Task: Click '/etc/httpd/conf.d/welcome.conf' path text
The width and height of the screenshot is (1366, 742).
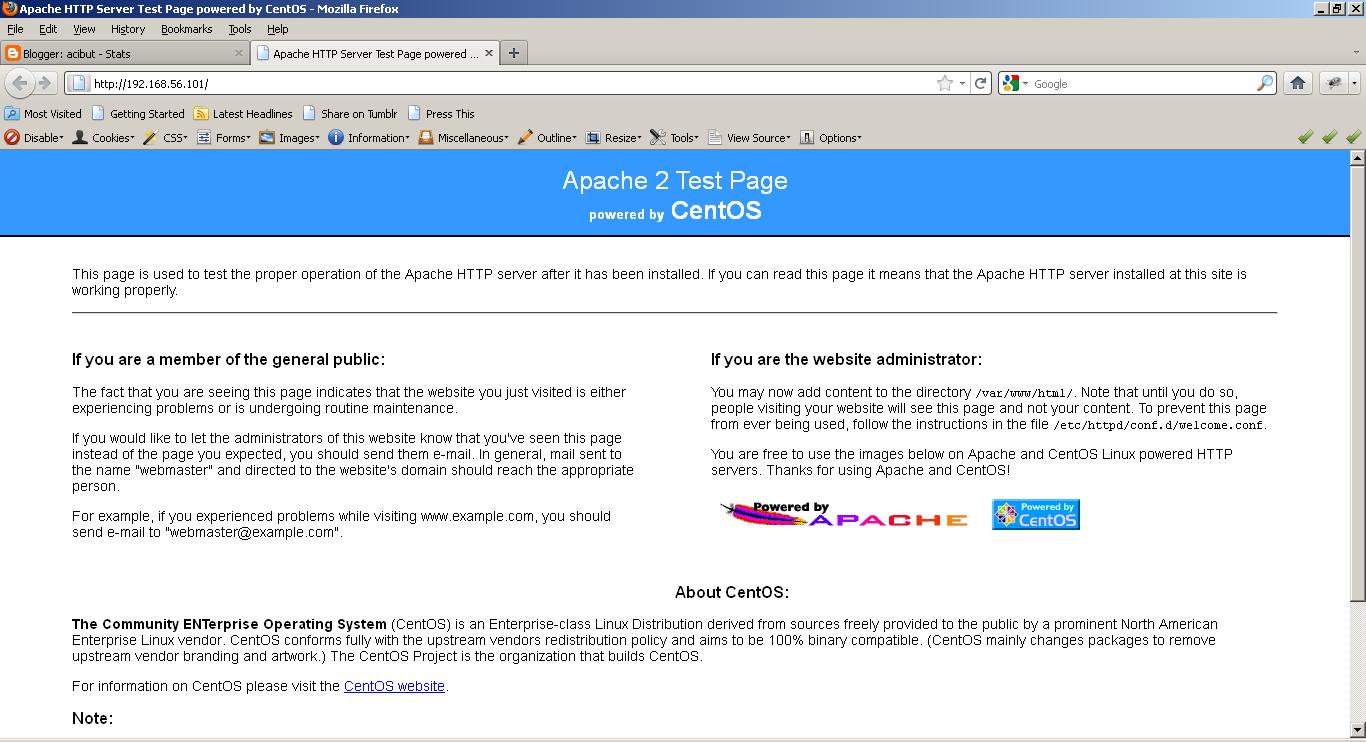Action: click(1158, 425)
